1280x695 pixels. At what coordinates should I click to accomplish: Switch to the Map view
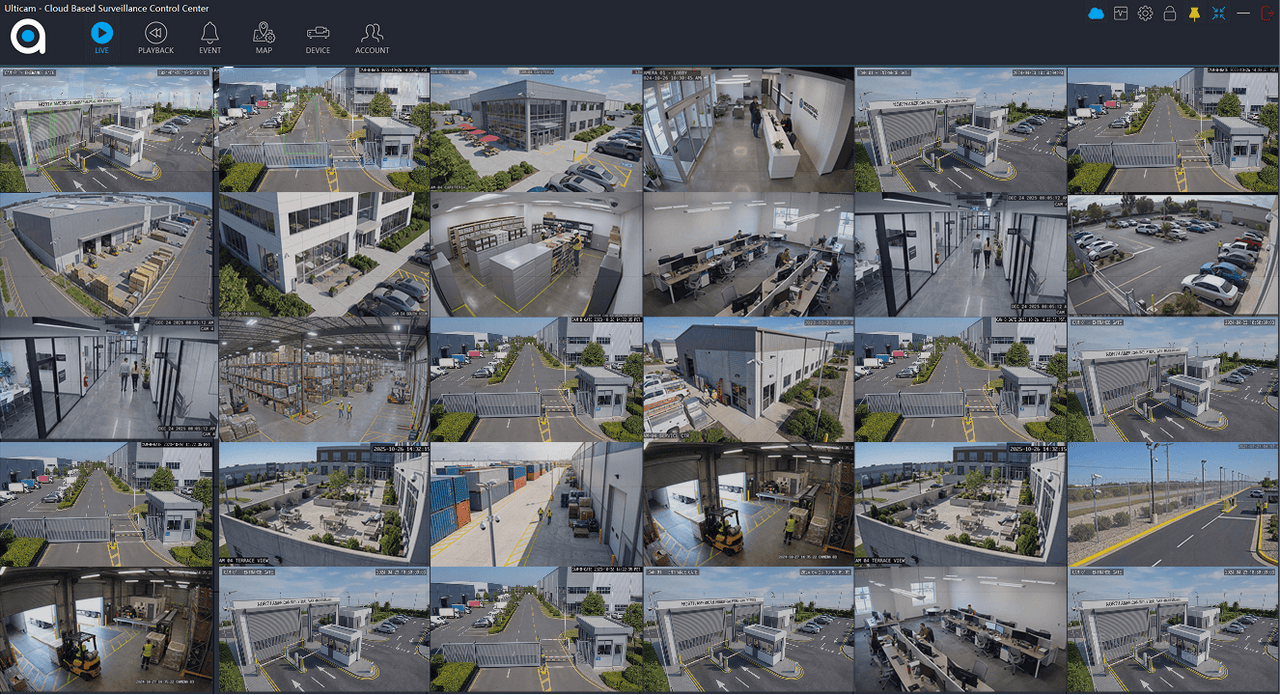[x=264, y=37]
